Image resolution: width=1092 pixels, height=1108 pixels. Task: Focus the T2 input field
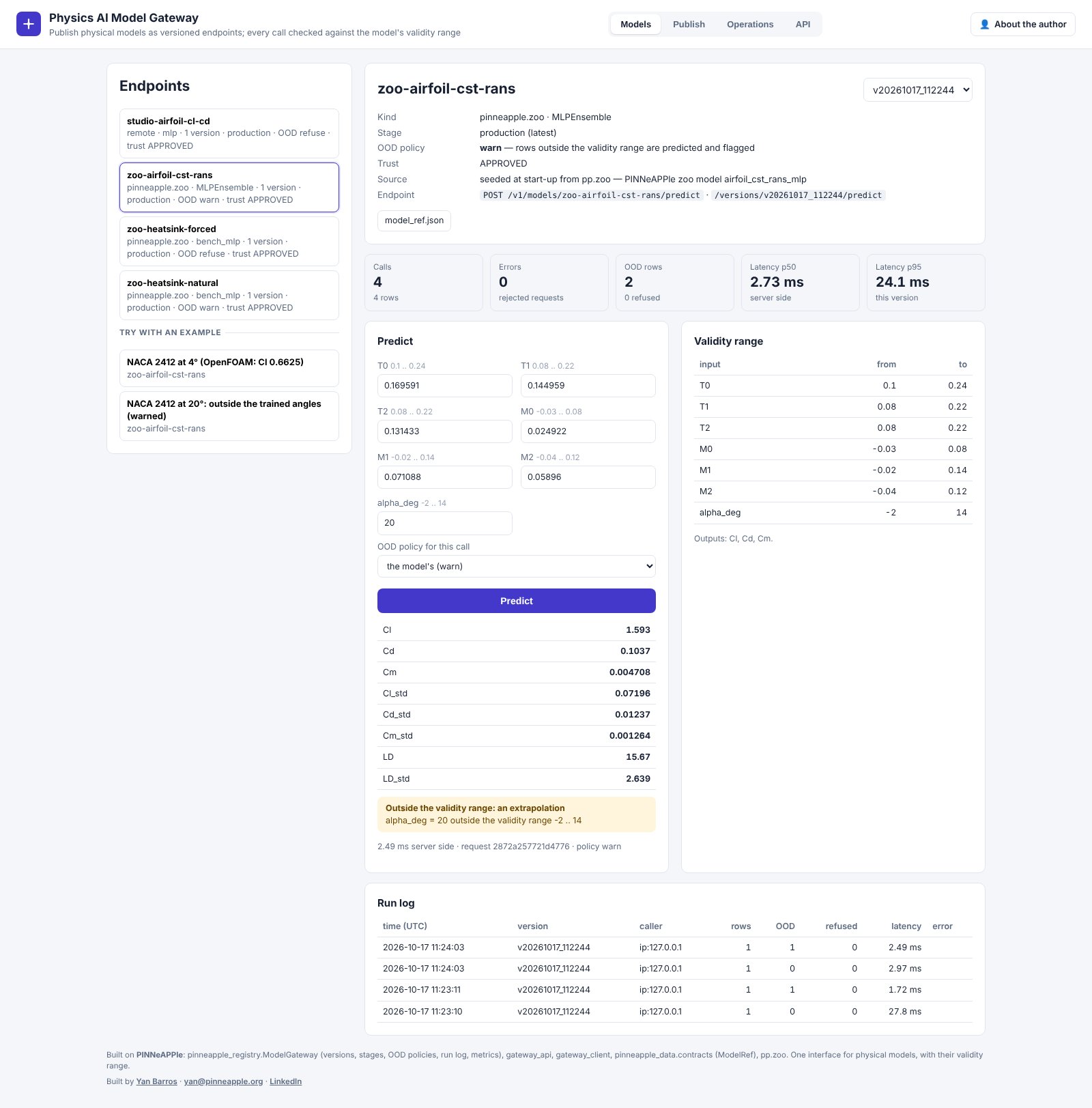coord(444,431)
